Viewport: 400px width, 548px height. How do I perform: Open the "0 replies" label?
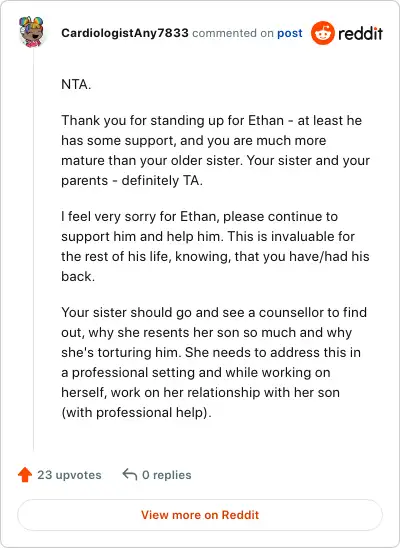coord(167,475)
